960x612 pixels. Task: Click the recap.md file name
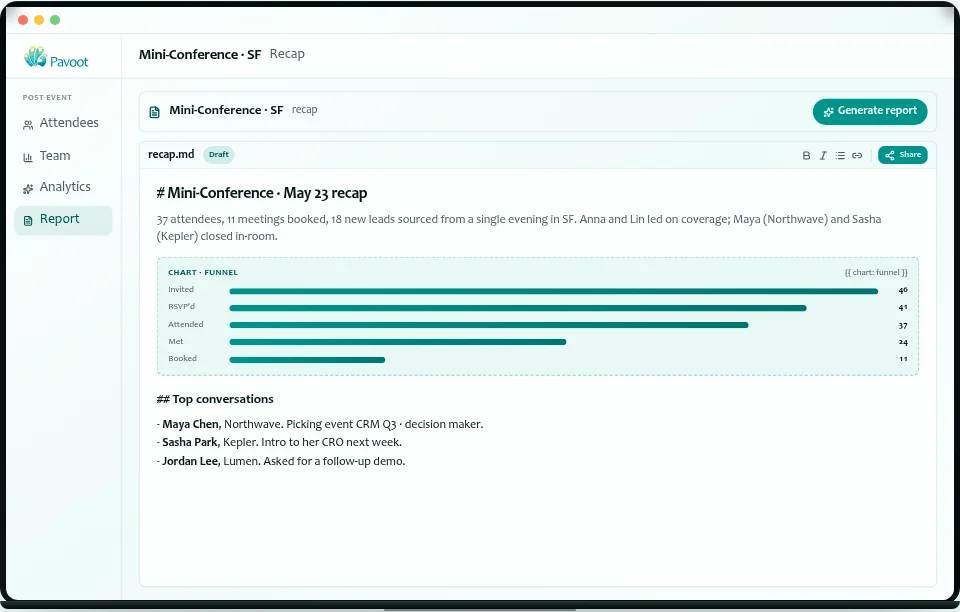pyautogui.click(x=171, y=154)
